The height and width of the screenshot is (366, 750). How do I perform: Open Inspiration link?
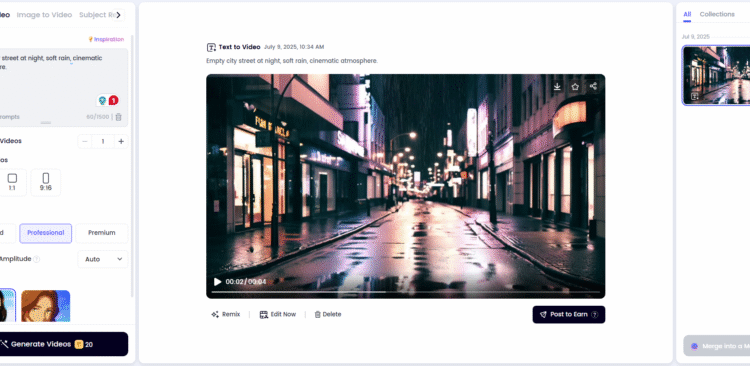pyautogui.click(x=106, y=39)
